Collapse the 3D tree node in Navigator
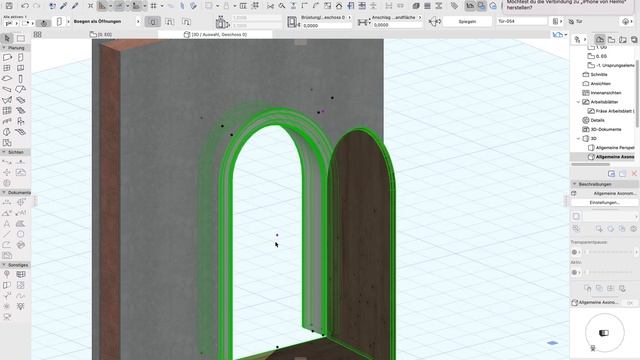 pos(578,139)
